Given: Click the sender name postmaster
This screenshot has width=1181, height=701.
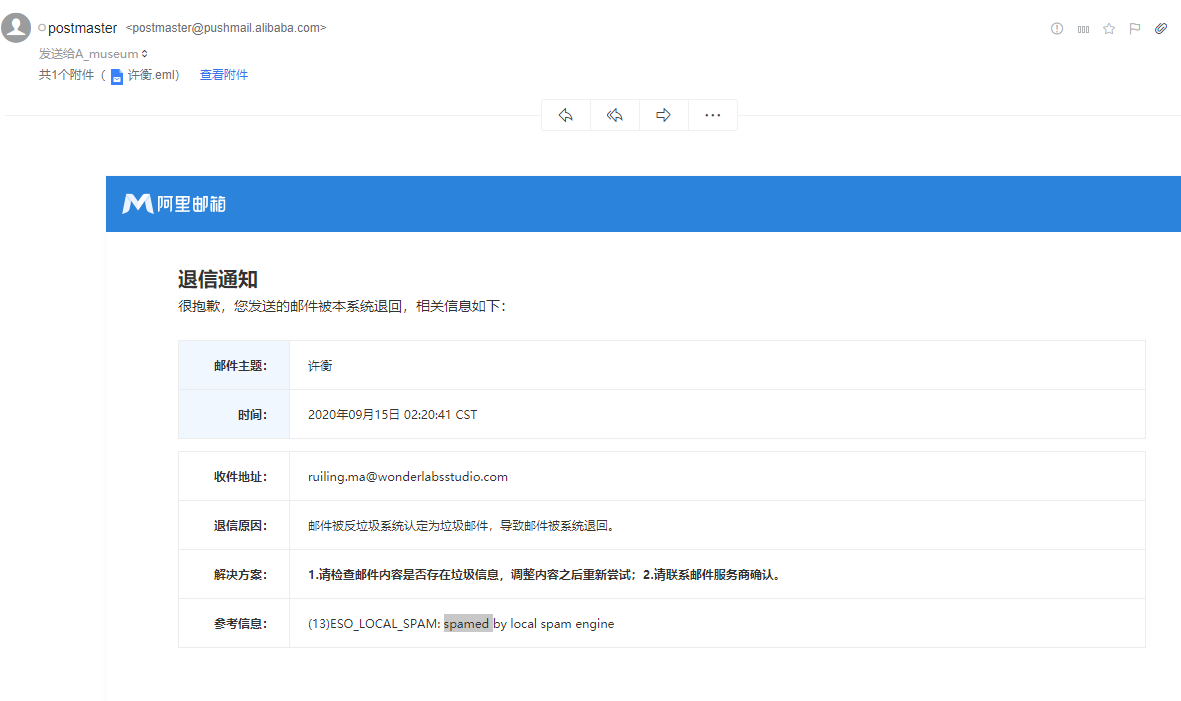Looking at the screenshot, I should 83,28.
